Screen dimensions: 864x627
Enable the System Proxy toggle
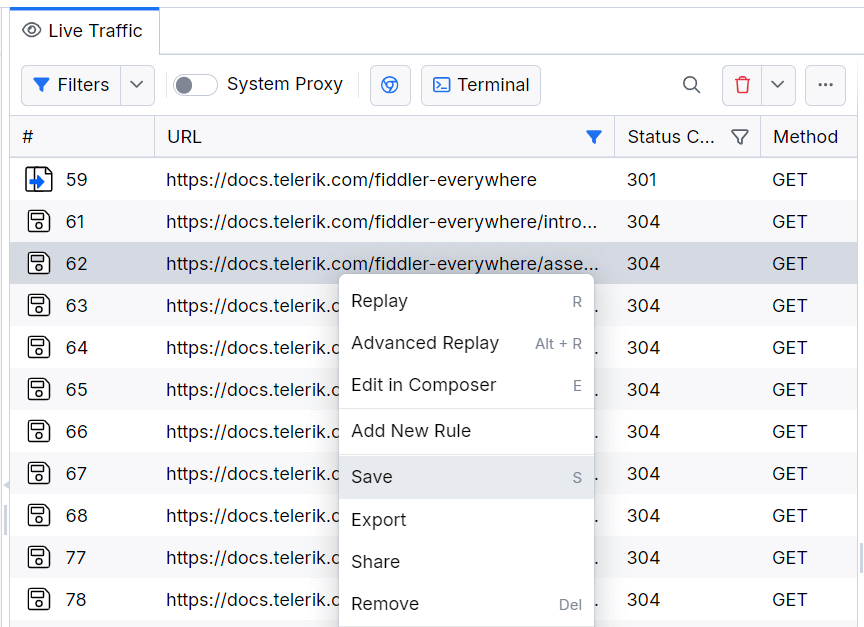coord(194,85)
